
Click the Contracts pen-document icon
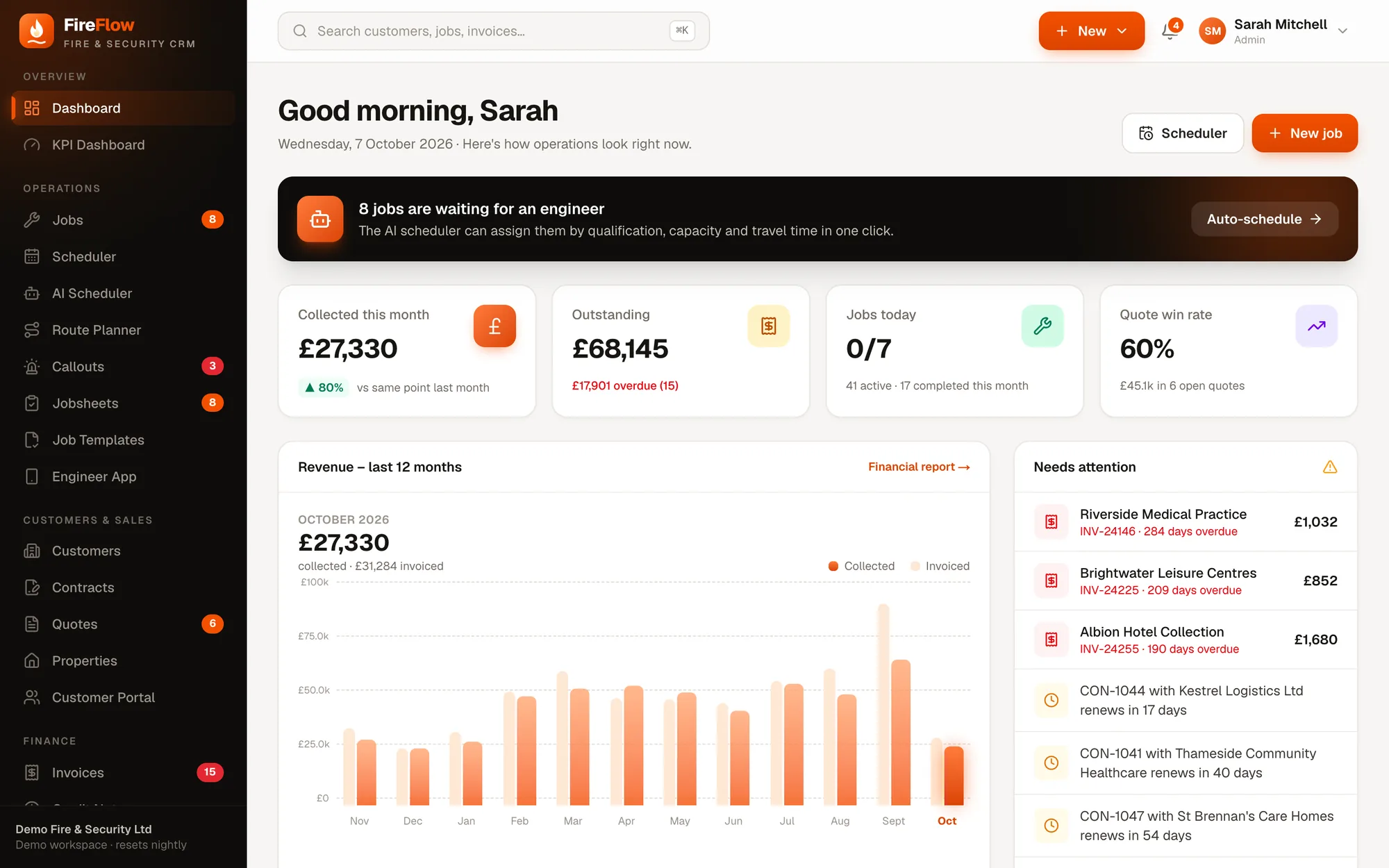coord(32,587)
